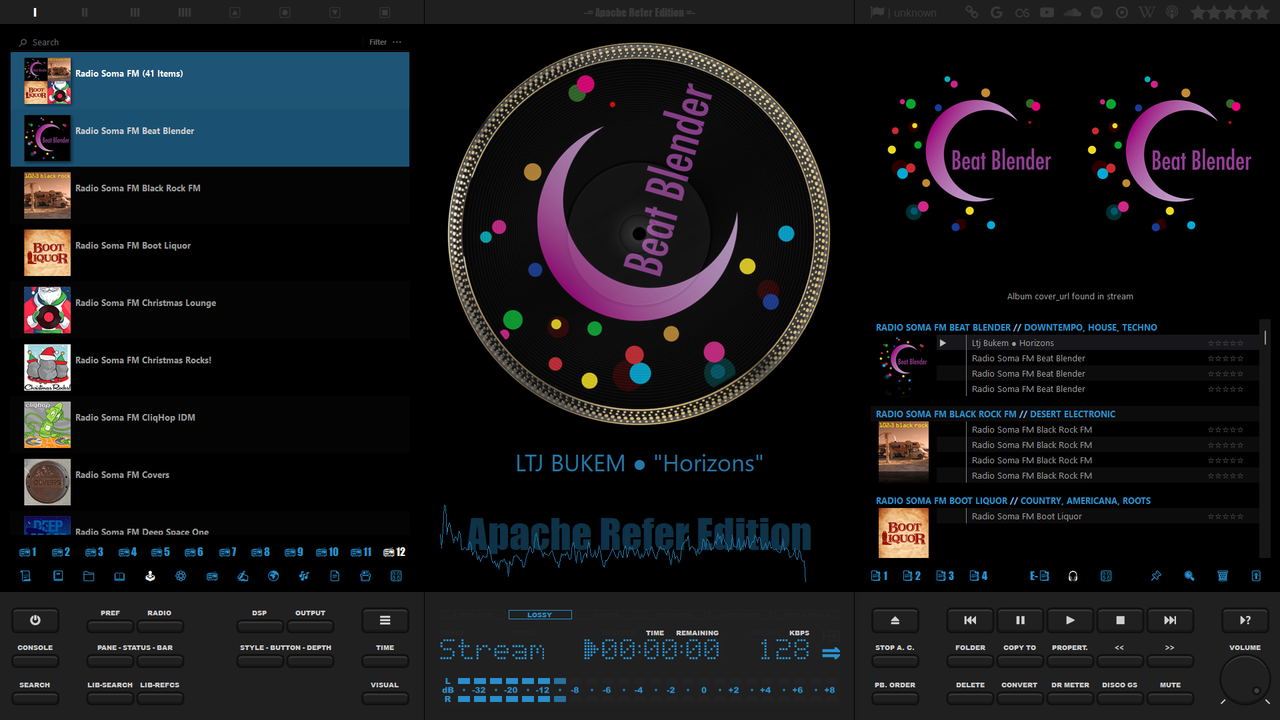1280x720 pixels.
Task: Toggle the Stop A. C. button
Action: point(895,659)
